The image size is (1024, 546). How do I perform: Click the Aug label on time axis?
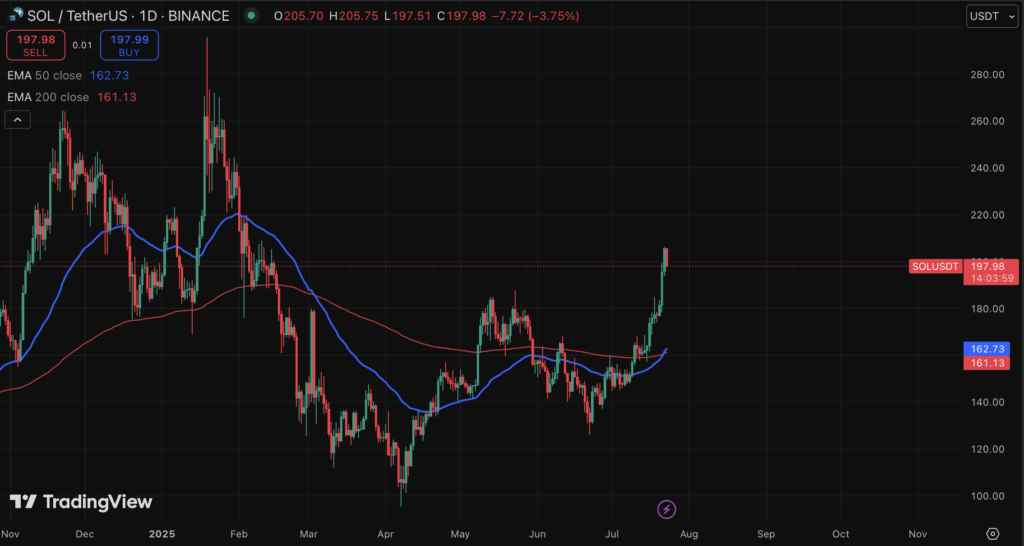(x=689, y=533)
